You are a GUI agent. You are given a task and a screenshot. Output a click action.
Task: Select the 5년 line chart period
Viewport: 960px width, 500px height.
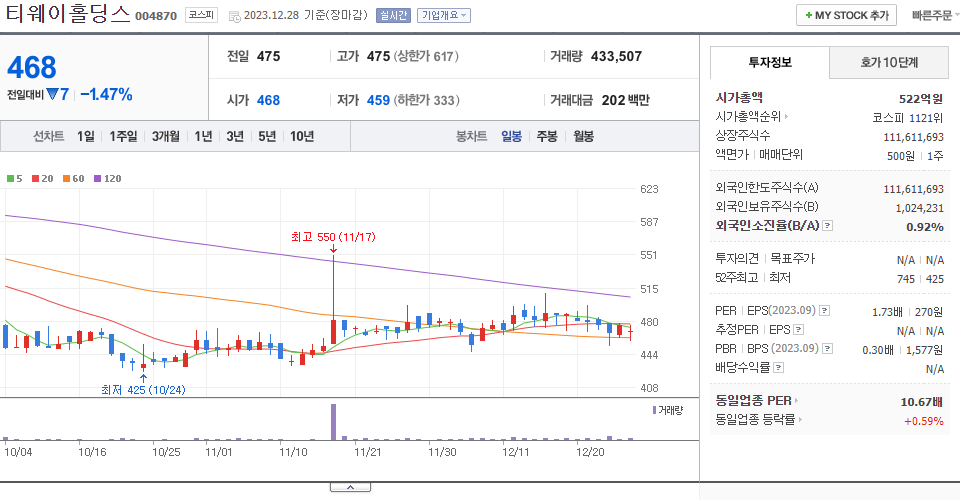[267, 136]
